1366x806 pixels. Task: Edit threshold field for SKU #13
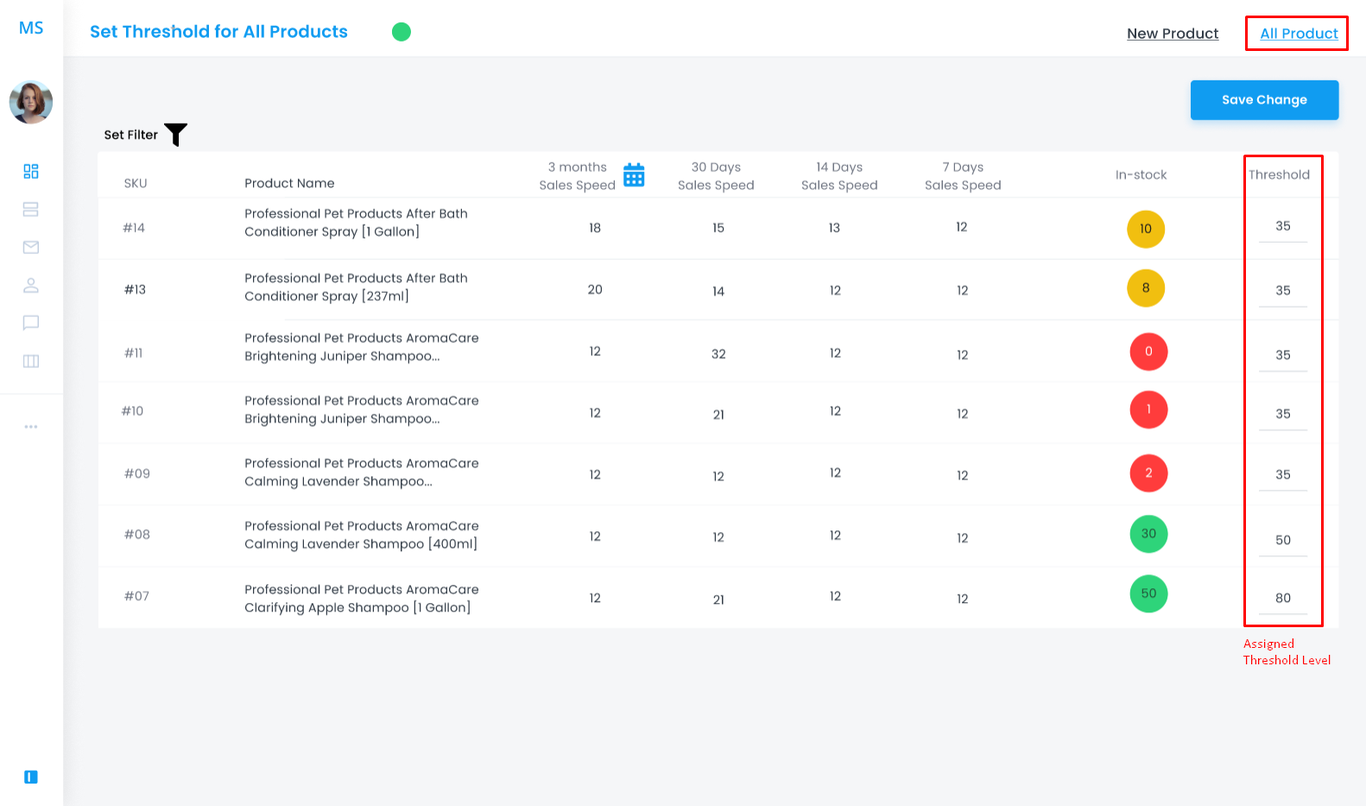click(x=1283, y=291)
